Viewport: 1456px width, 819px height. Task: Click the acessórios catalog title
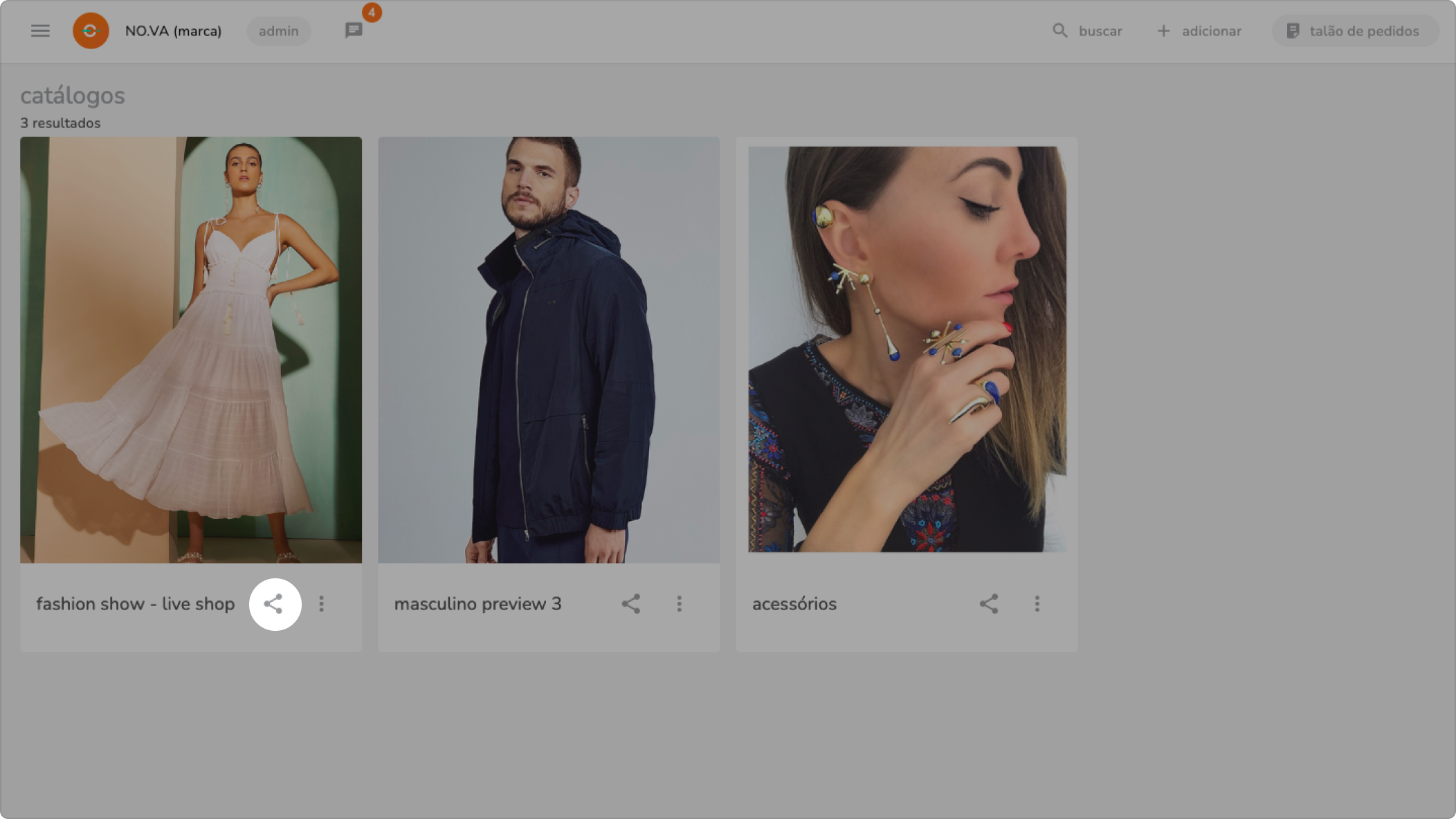794,604
